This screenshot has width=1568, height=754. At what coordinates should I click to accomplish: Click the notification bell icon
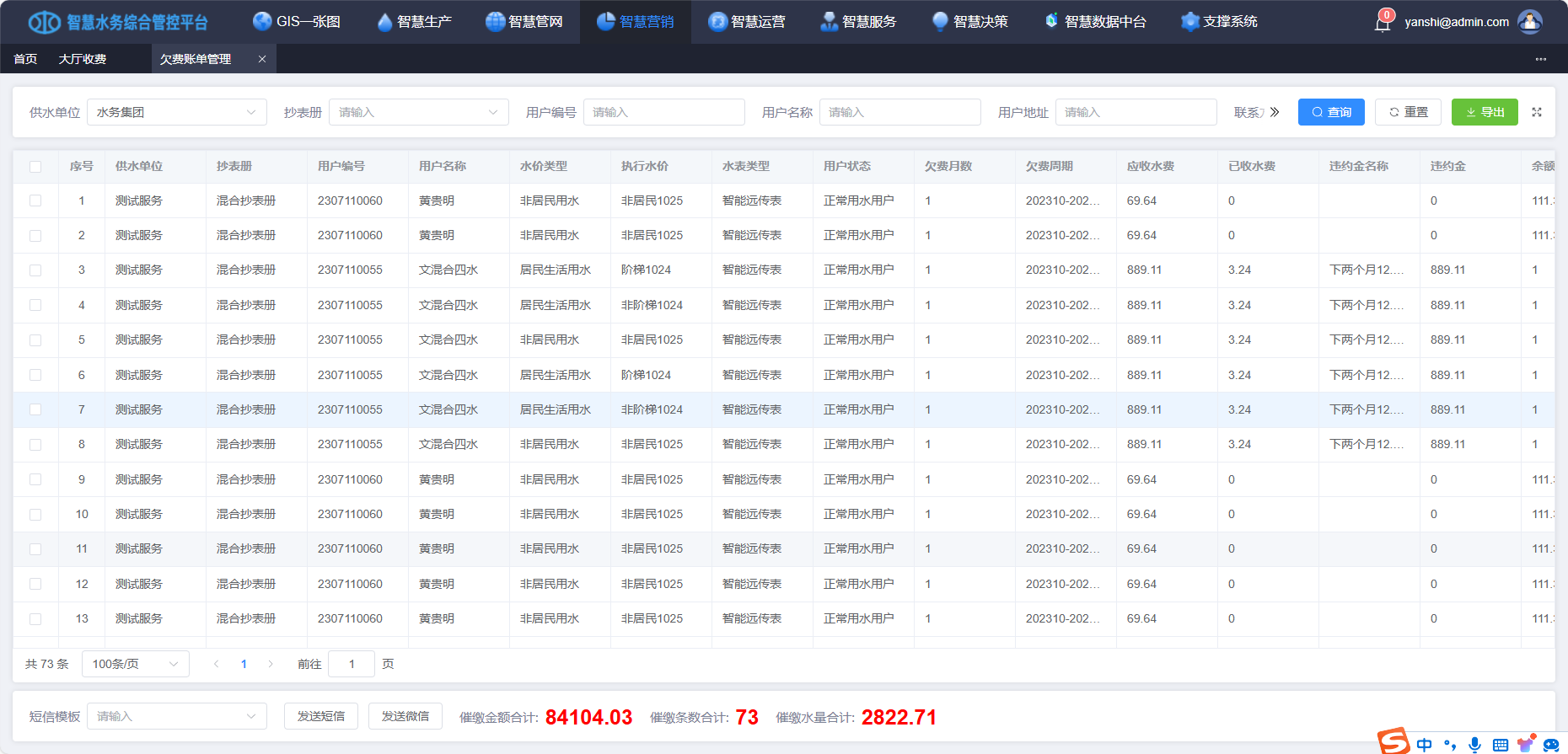click(1383, 23)
